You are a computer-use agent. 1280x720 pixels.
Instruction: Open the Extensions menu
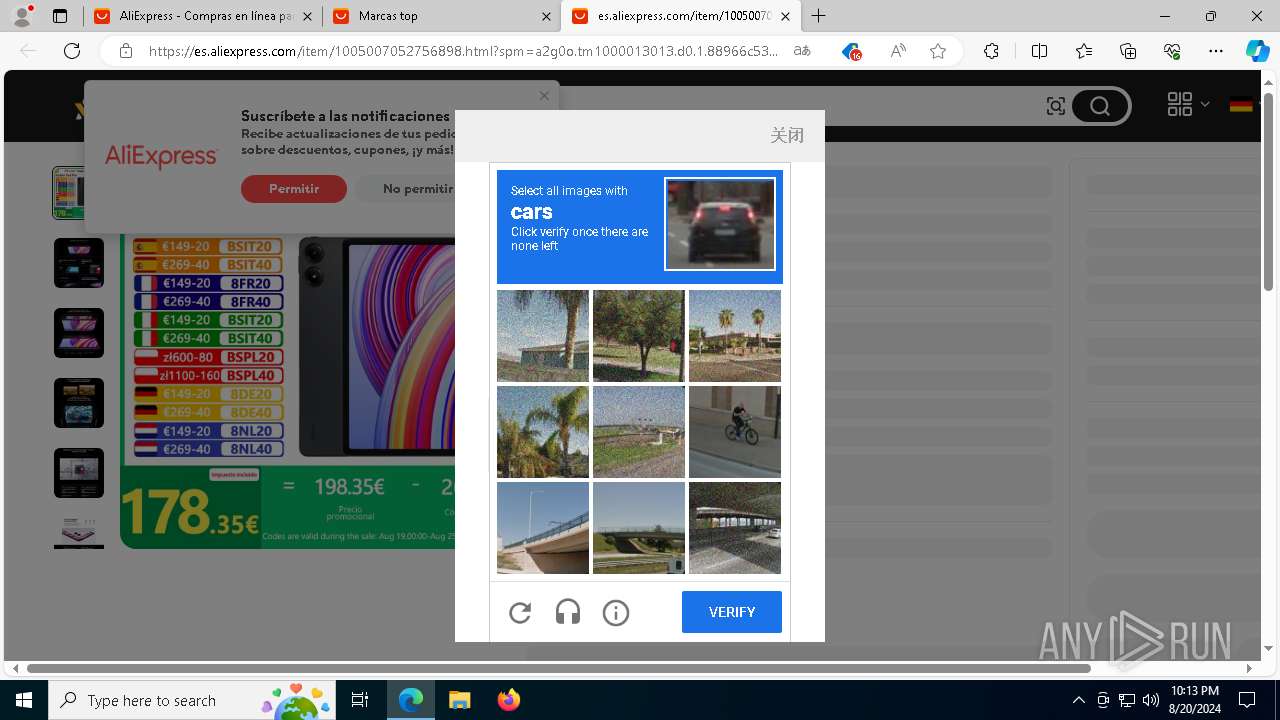pyautogui.click(x=991, y=51)
